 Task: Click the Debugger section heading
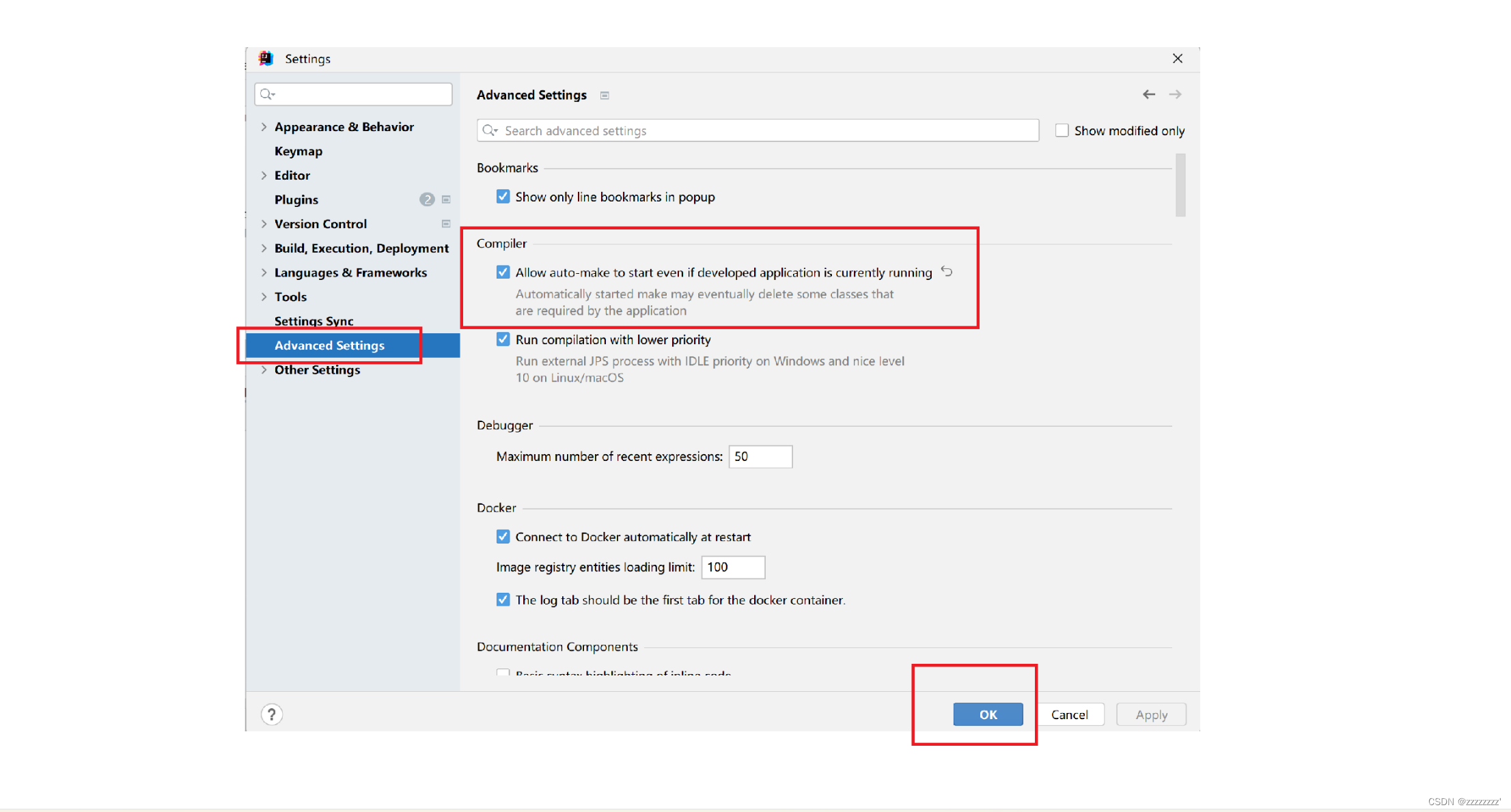pyautogui.click(x=505, y=425)
